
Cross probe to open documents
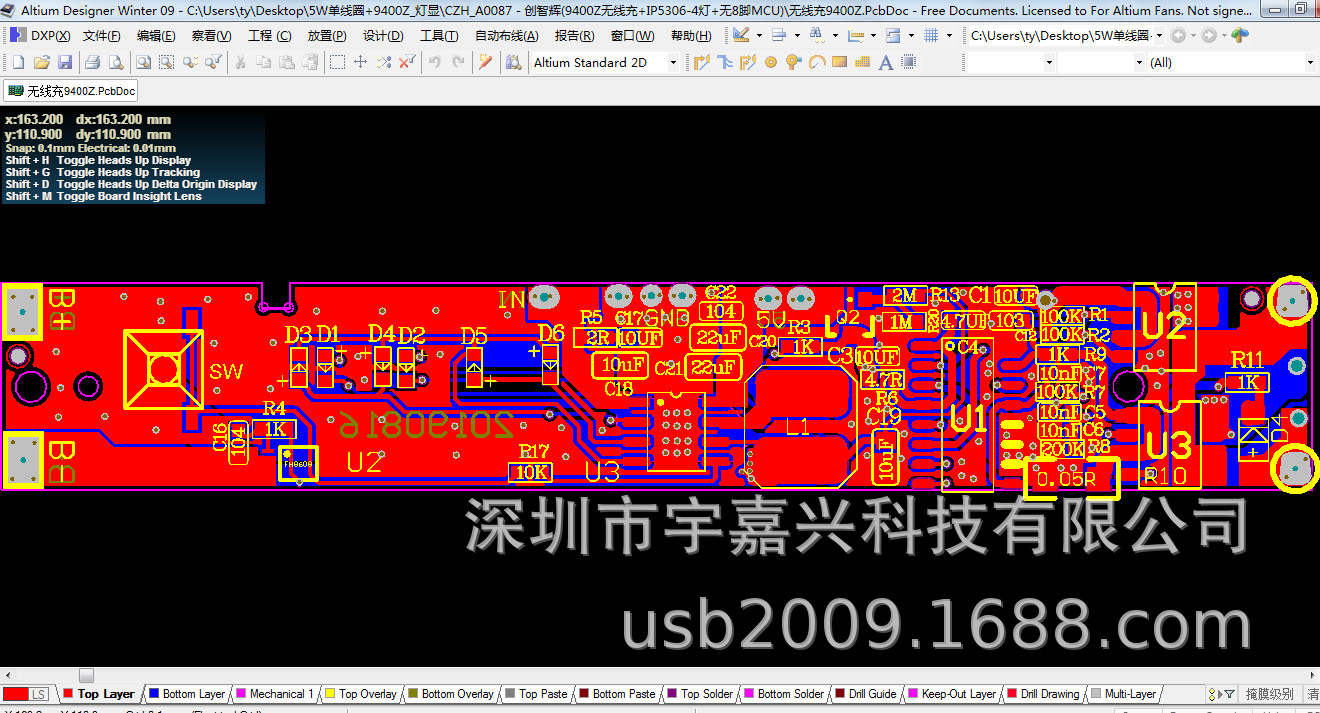pyautogui.click(x=485, y=62)
